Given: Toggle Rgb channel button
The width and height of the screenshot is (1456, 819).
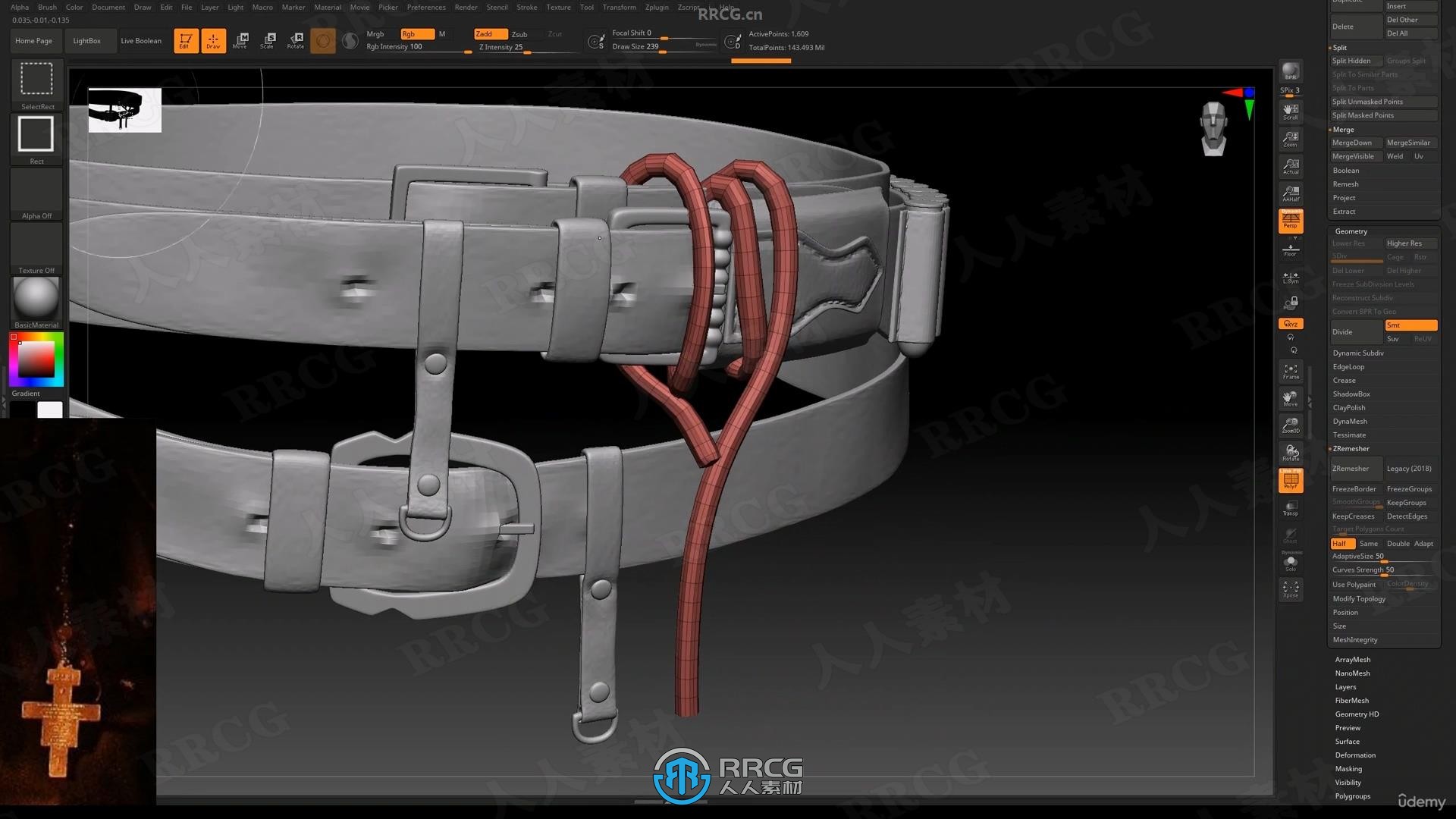Looking at the screenshot, I should click(417, 34).
